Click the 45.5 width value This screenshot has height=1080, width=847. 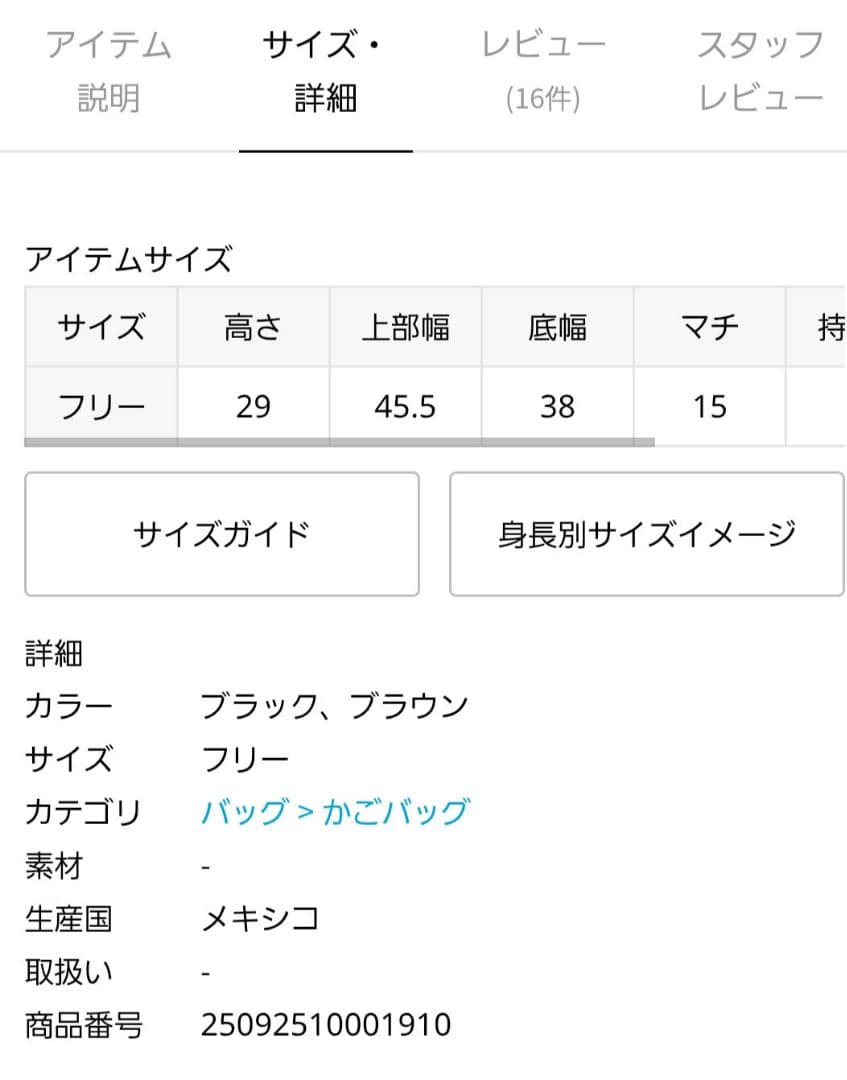(x=405, y=405)
